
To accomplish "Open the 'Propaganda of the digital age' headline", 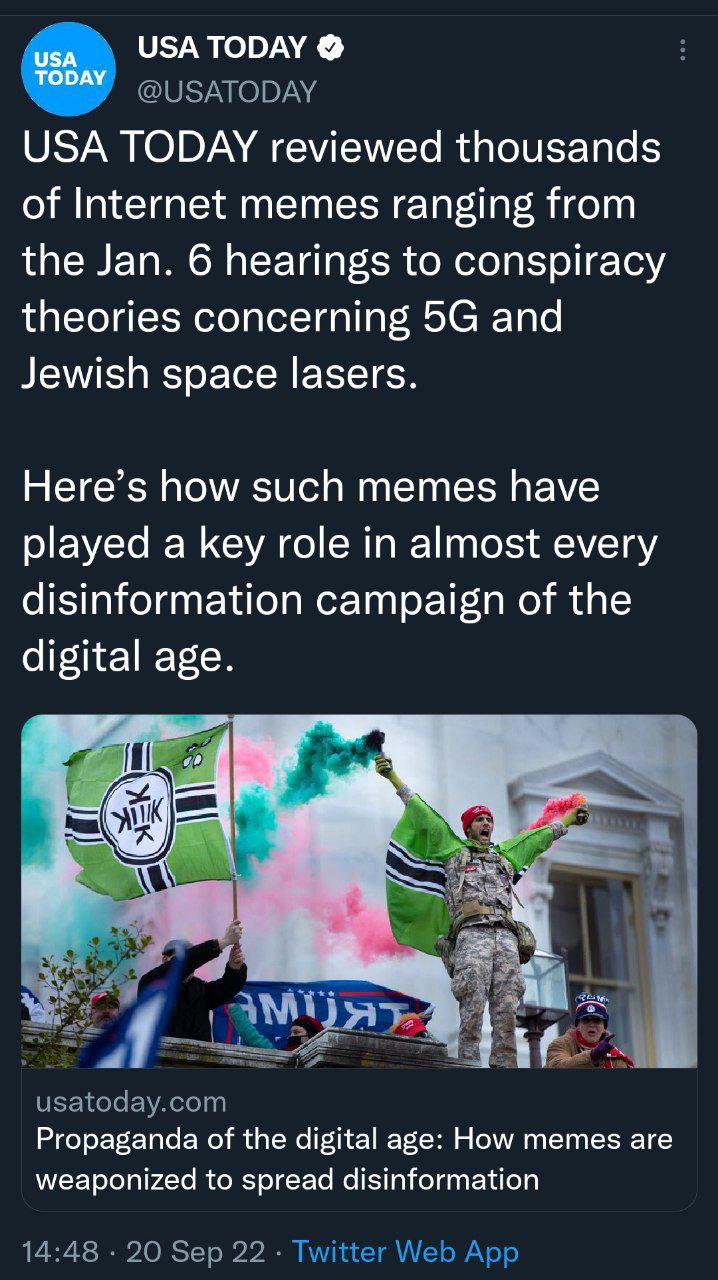I will pos(354,1139).
